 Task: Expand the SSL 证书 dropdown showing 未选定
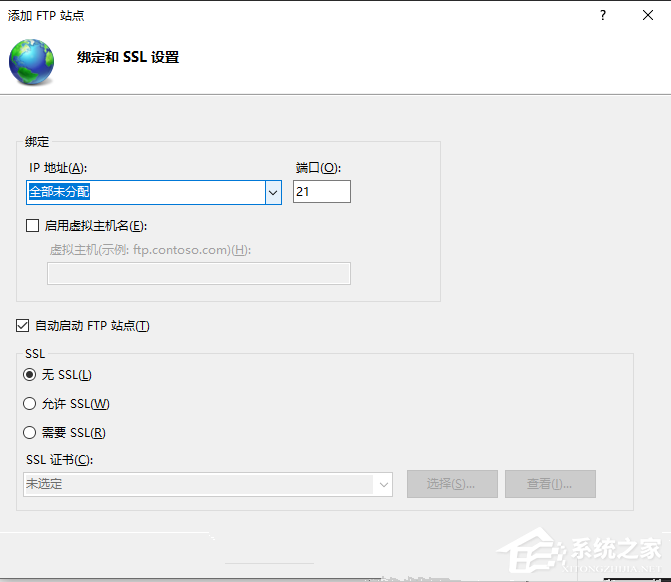(x=208, y=484)
